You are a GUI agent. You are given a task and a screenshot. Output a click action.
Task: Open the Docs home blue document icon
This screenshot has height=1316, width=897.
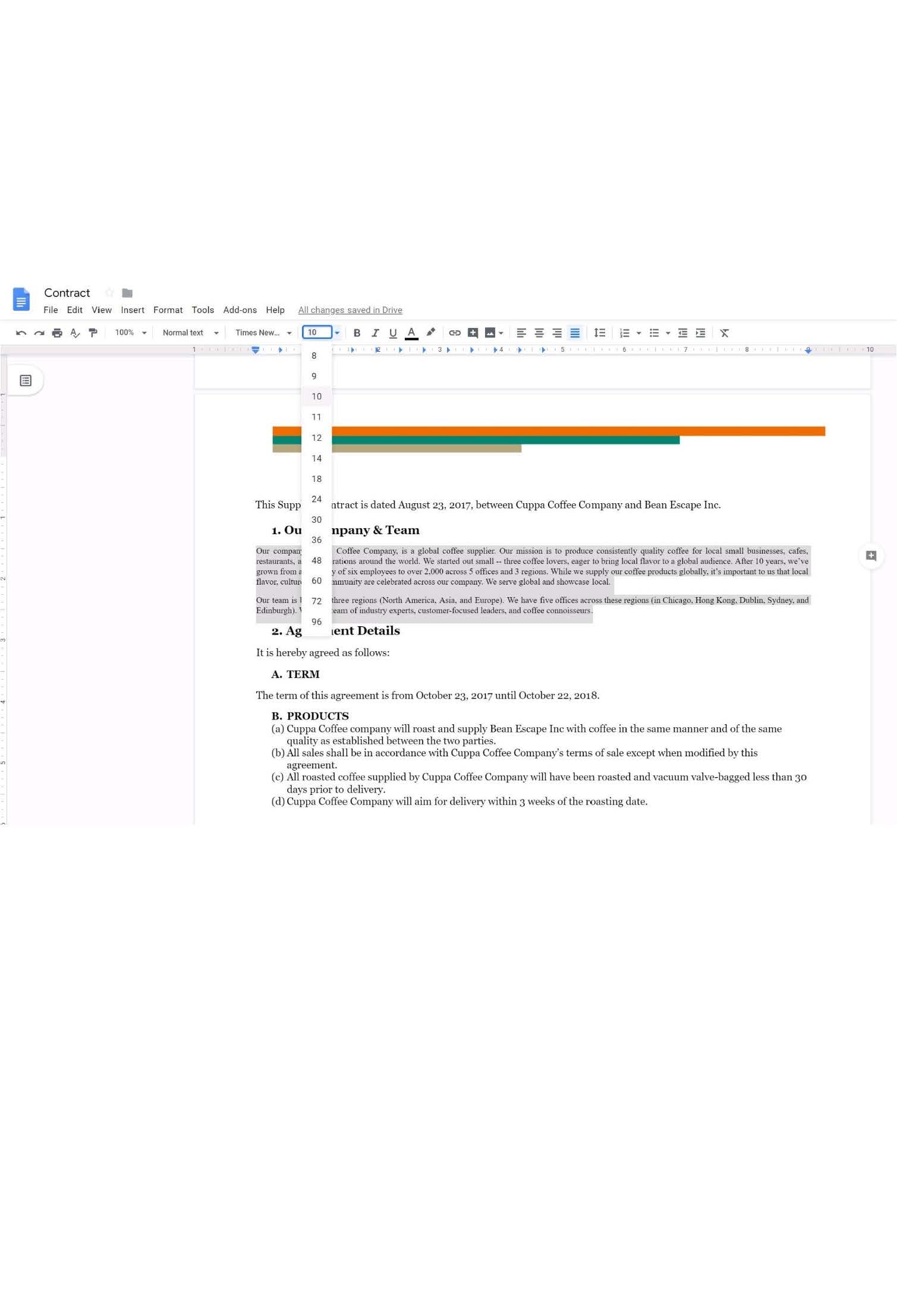click(21, 299)
